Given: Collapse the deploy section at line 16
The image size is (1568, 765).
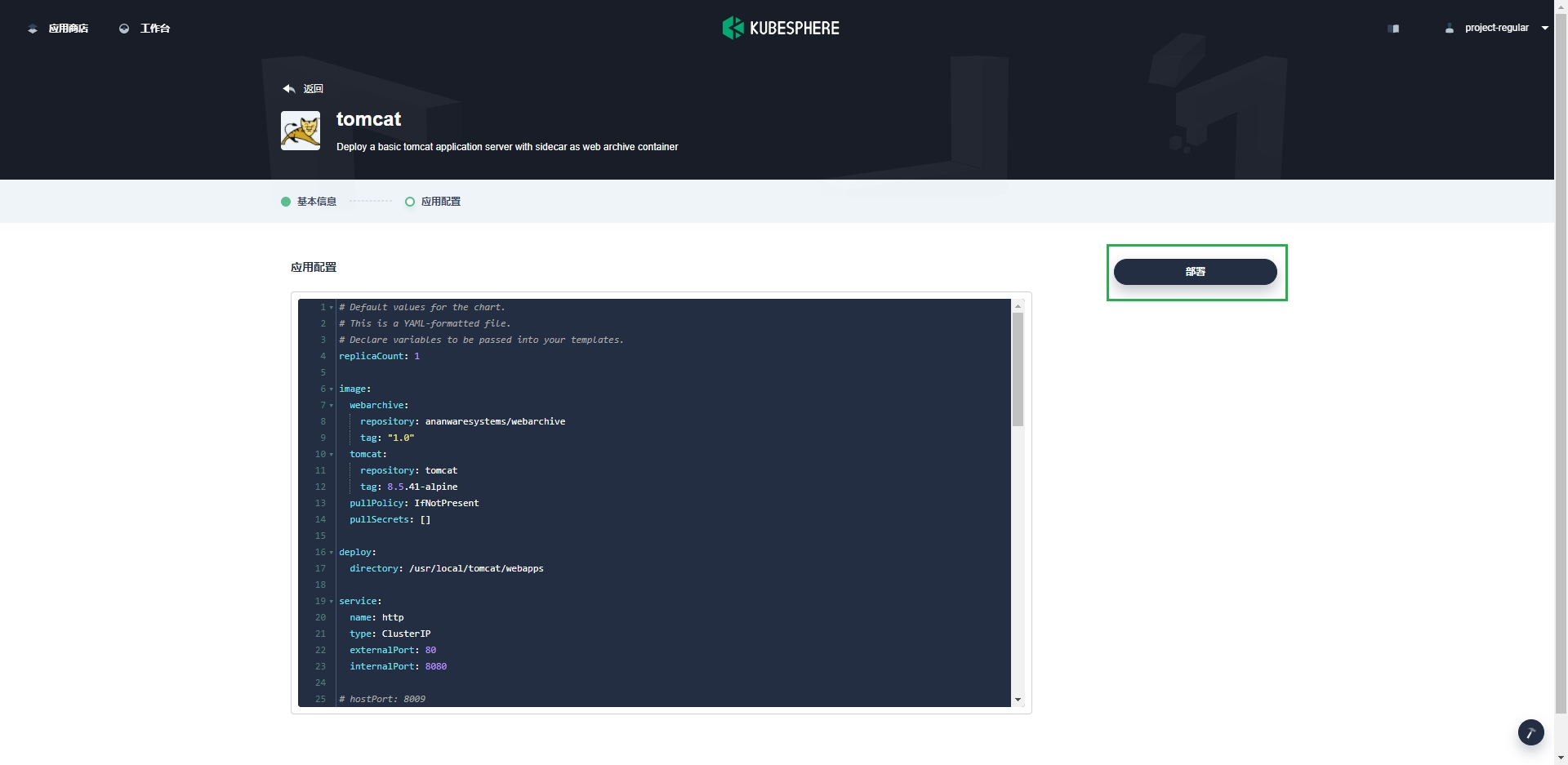Looking at the screenshot, I should pos(331,553).
